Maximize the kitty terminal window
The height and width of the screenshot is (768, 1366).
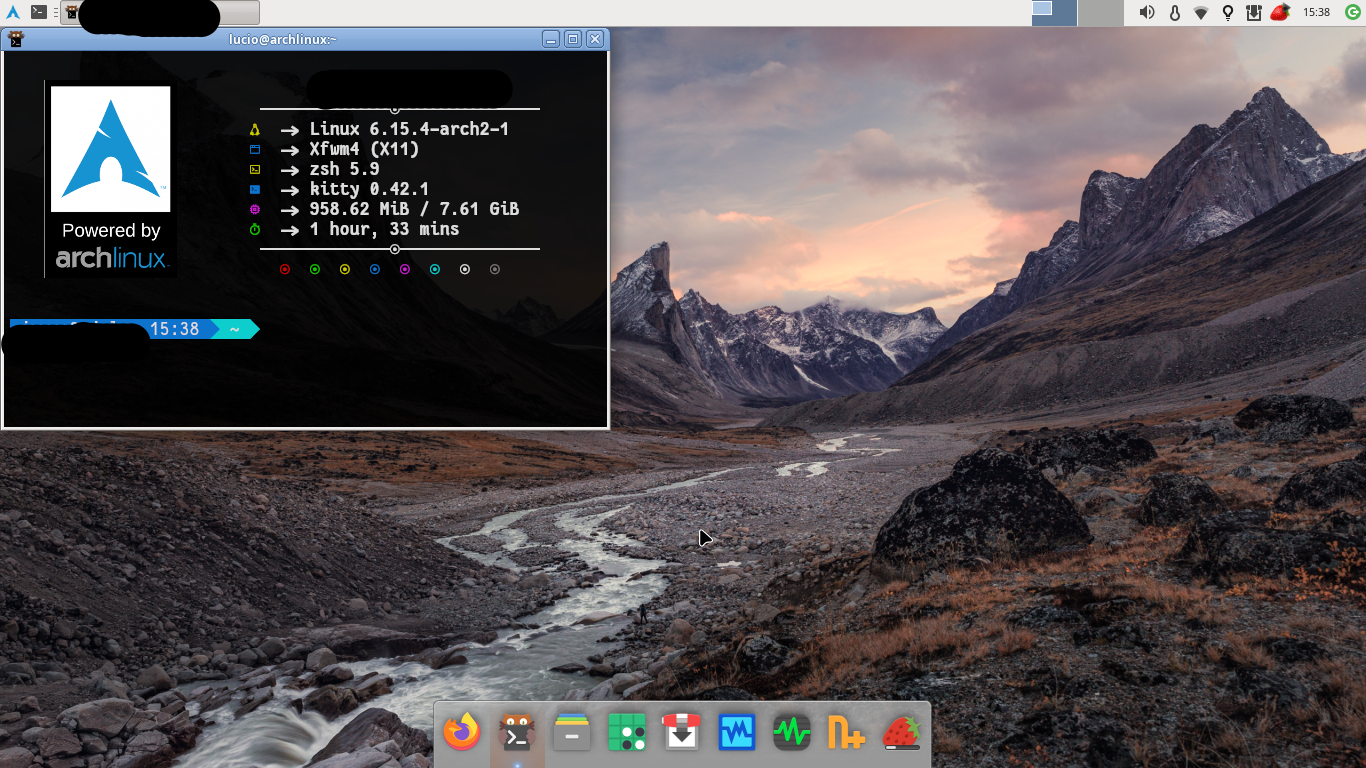click(x=573, y=39)
